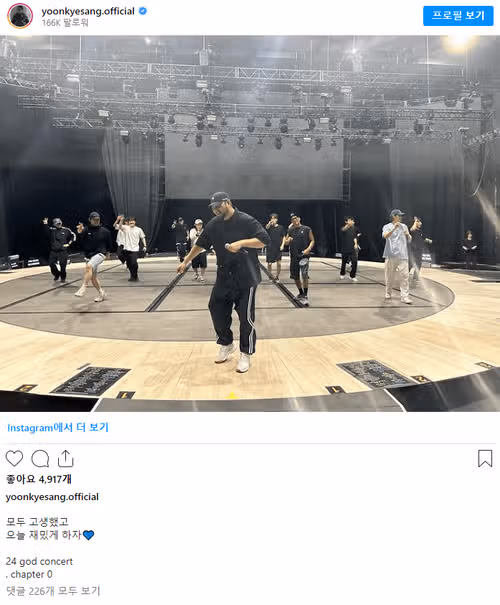Image resolution: width=500 pixels, height=605 pixels.
Task: Click the 프로필 보기 button
Action: (x=458, y=16)
